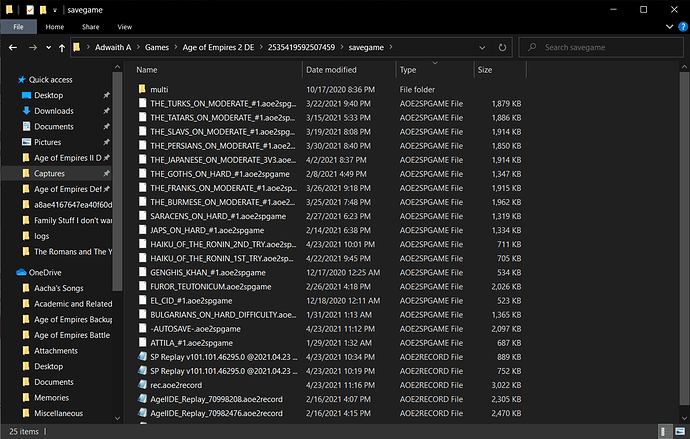Screen dimensions: 690x439
Task: Click Adwaith A in the breadcrumb
Action: (113, 48)
